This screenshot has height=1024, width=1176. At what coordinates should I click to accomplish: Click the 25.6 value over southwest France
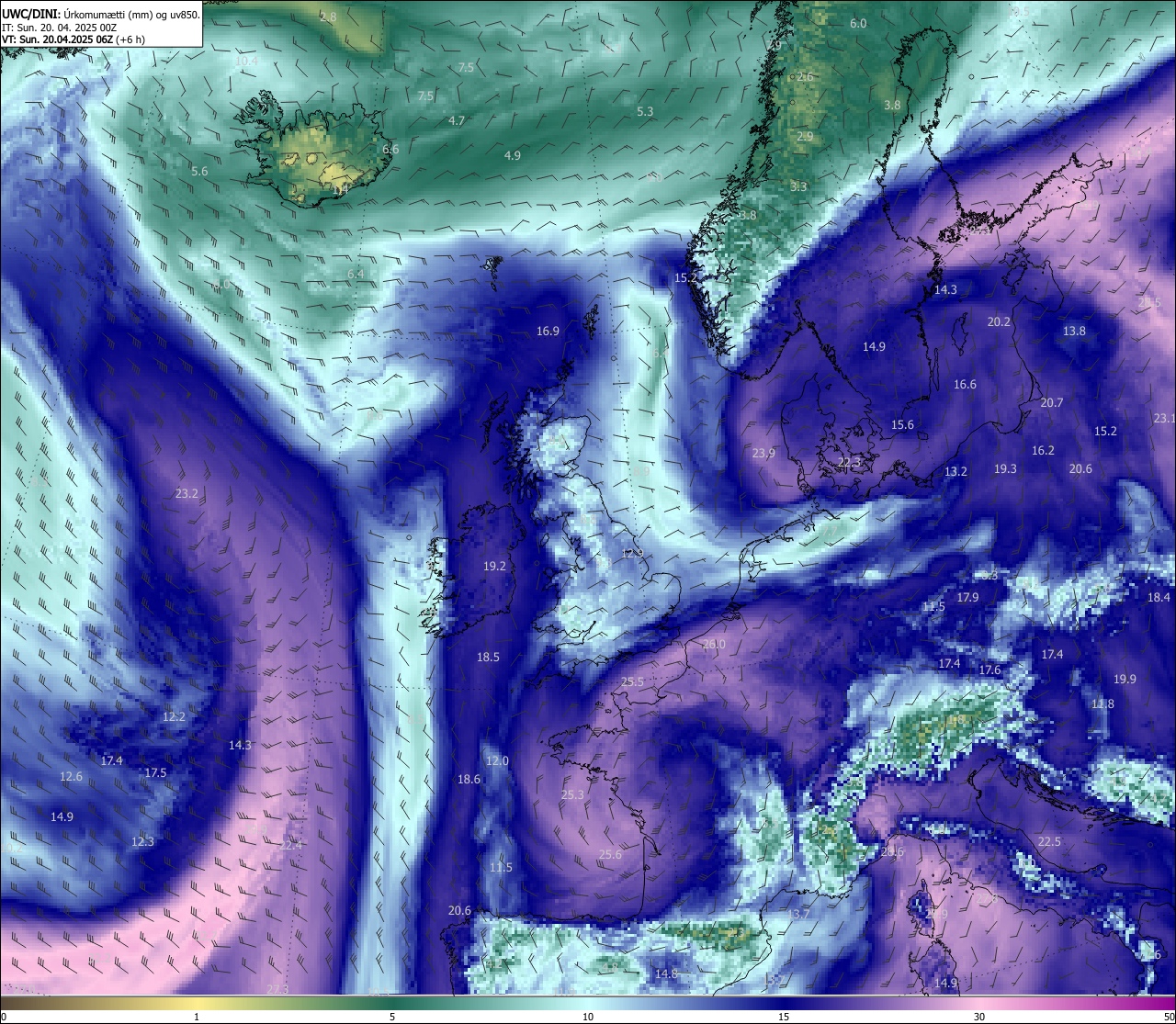610,854
